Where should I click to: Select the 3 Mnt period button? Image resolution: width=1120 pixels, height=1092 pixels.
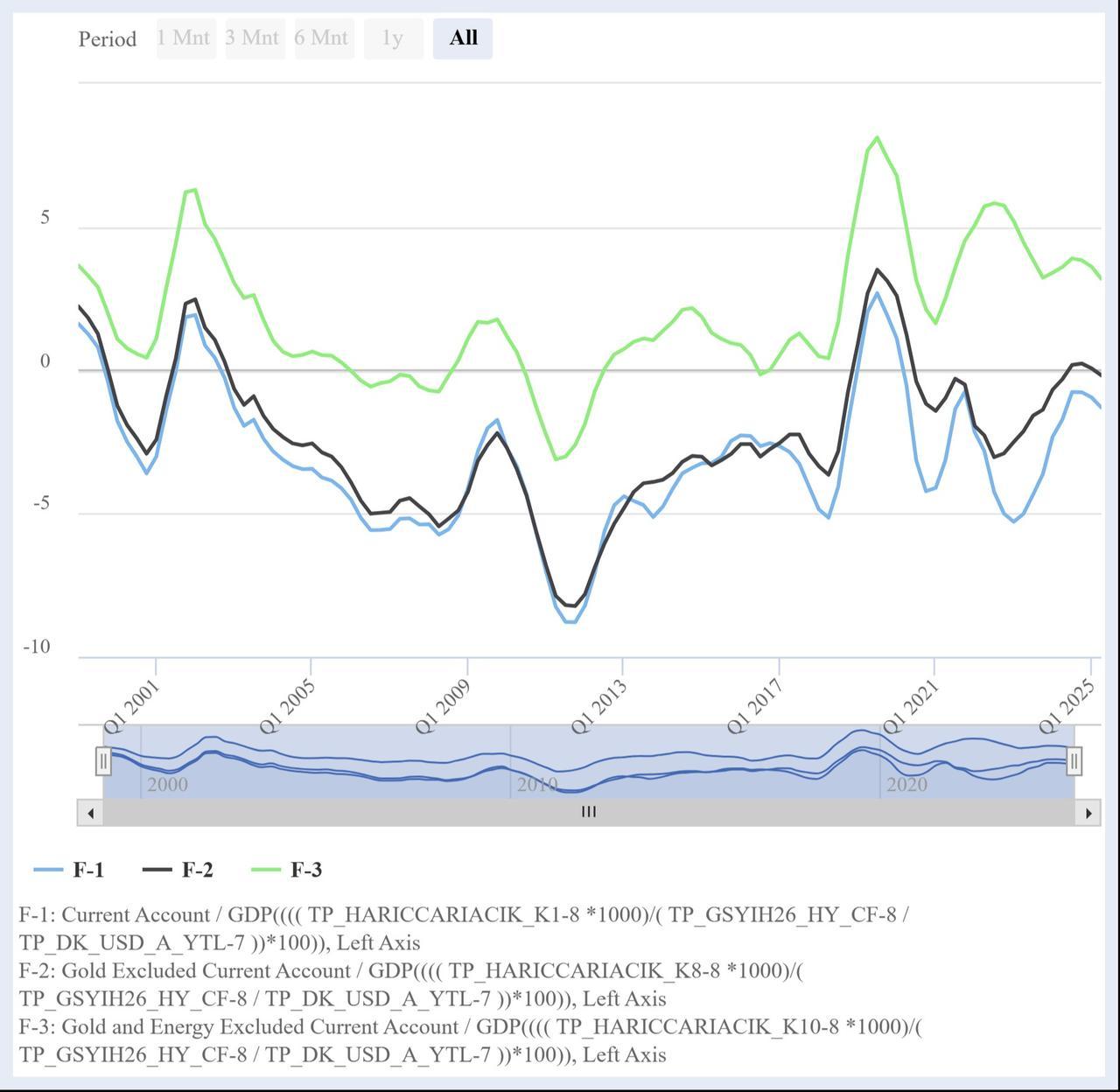coord(255,38)
